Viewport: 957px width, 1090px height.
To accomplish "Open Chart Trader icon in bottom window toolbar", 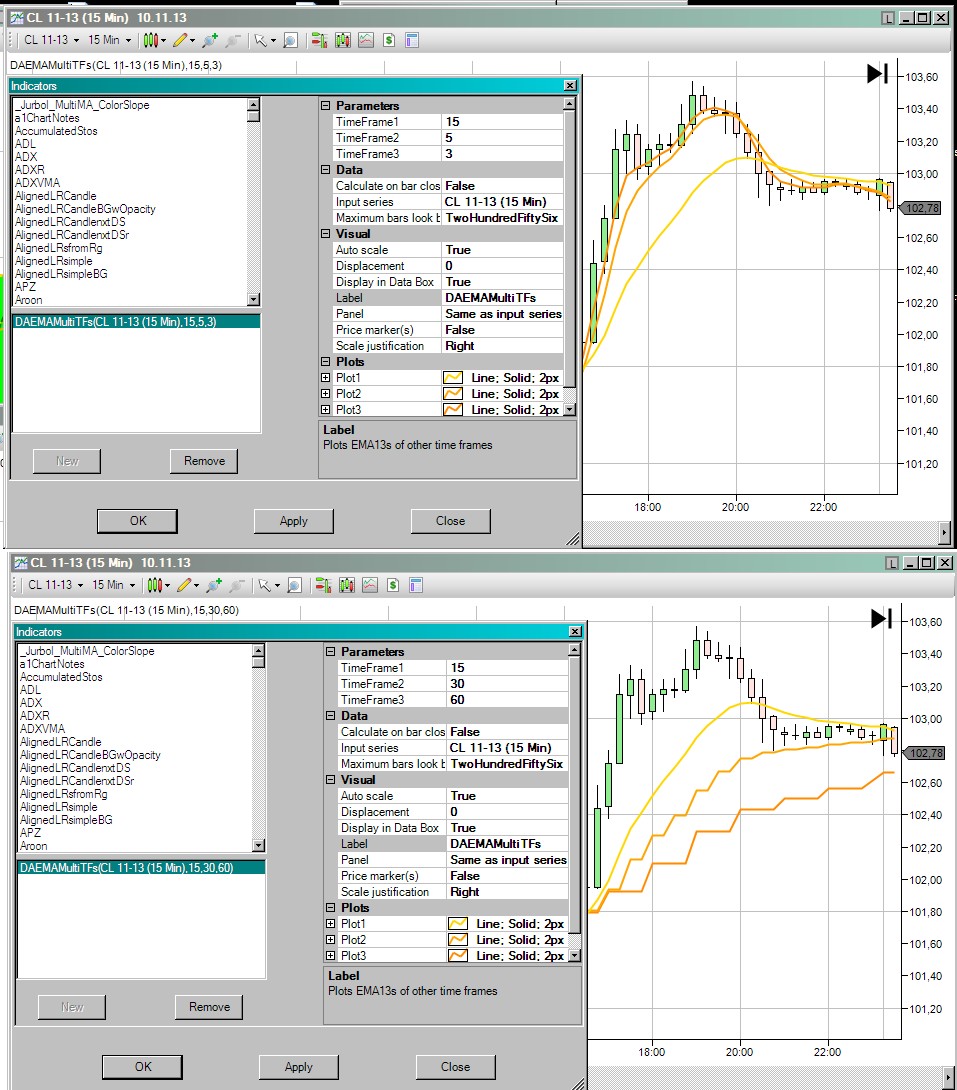I will (323, 585).
